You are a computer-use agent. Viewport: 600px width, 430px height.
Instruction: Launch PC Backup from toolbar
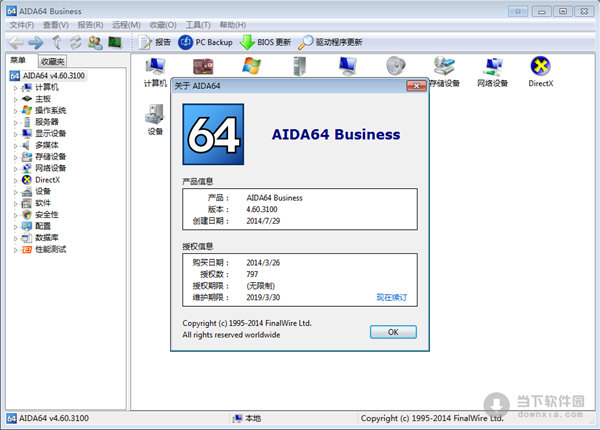point(205,42)
